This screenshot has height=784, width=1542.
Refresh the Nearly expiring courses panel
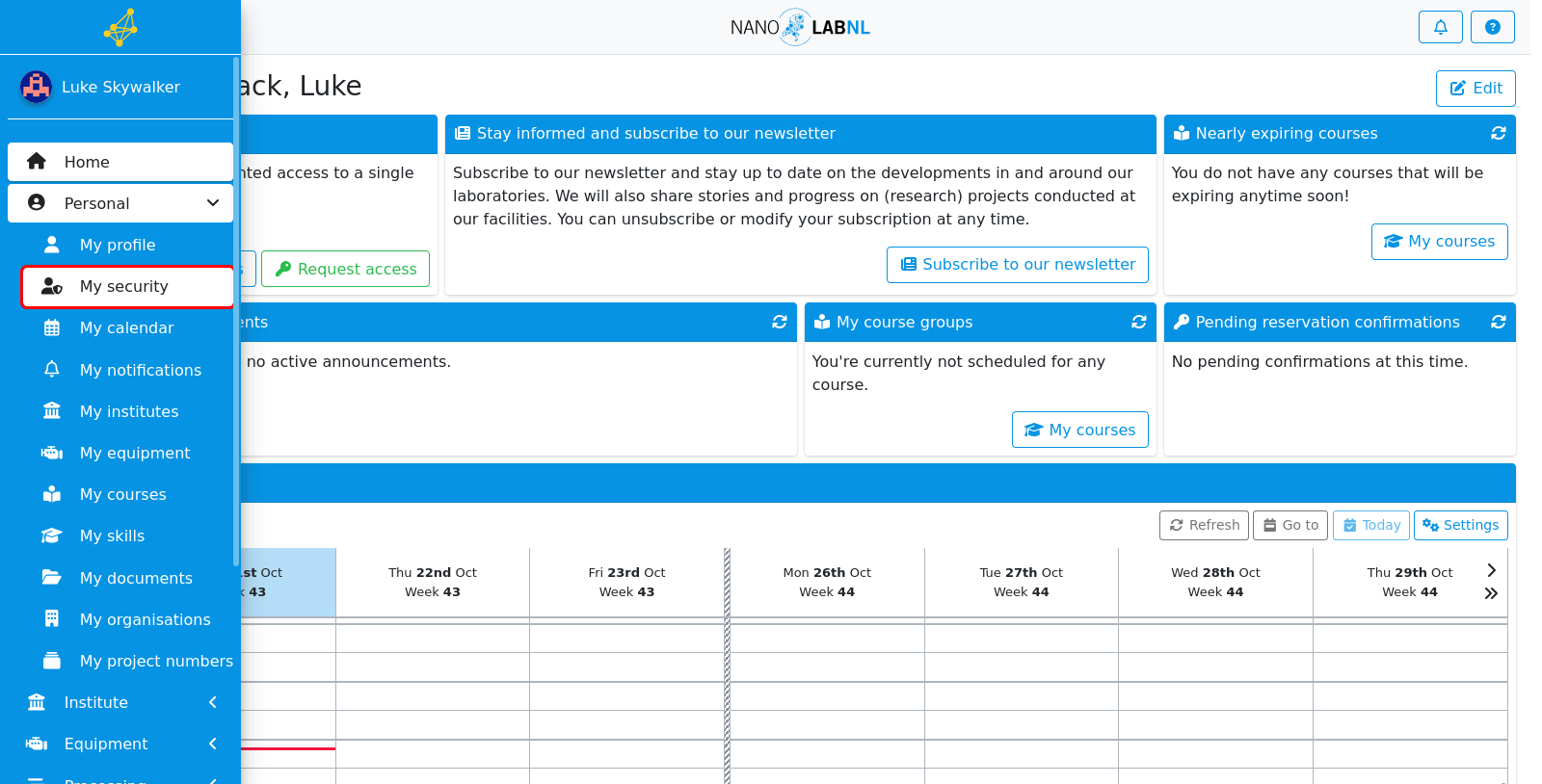tap(1498, 133)
